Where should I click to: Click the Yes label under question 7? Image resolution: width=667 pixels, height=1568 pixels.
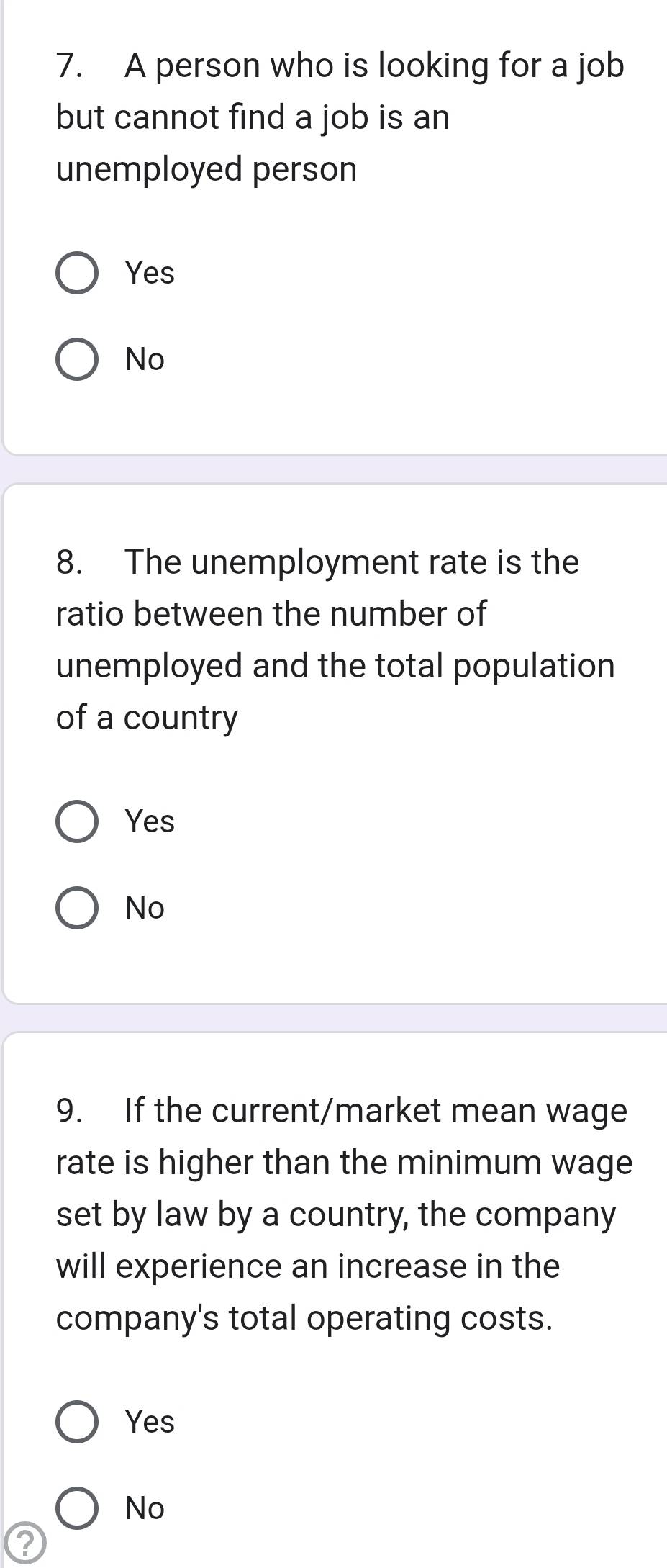(x=150, y=274)
